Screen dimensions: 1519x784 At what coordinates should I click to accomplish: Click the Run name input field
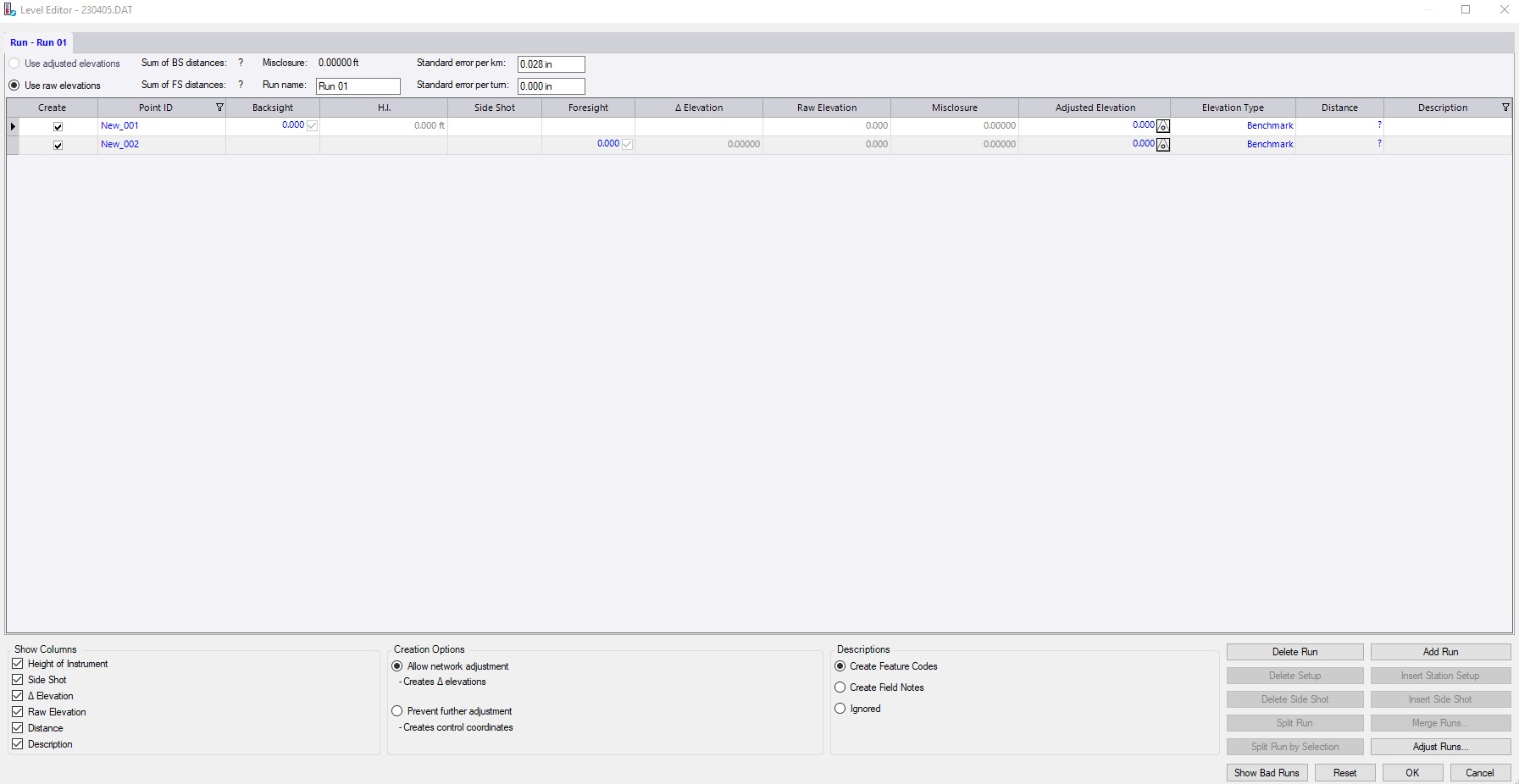pos(357,86)
